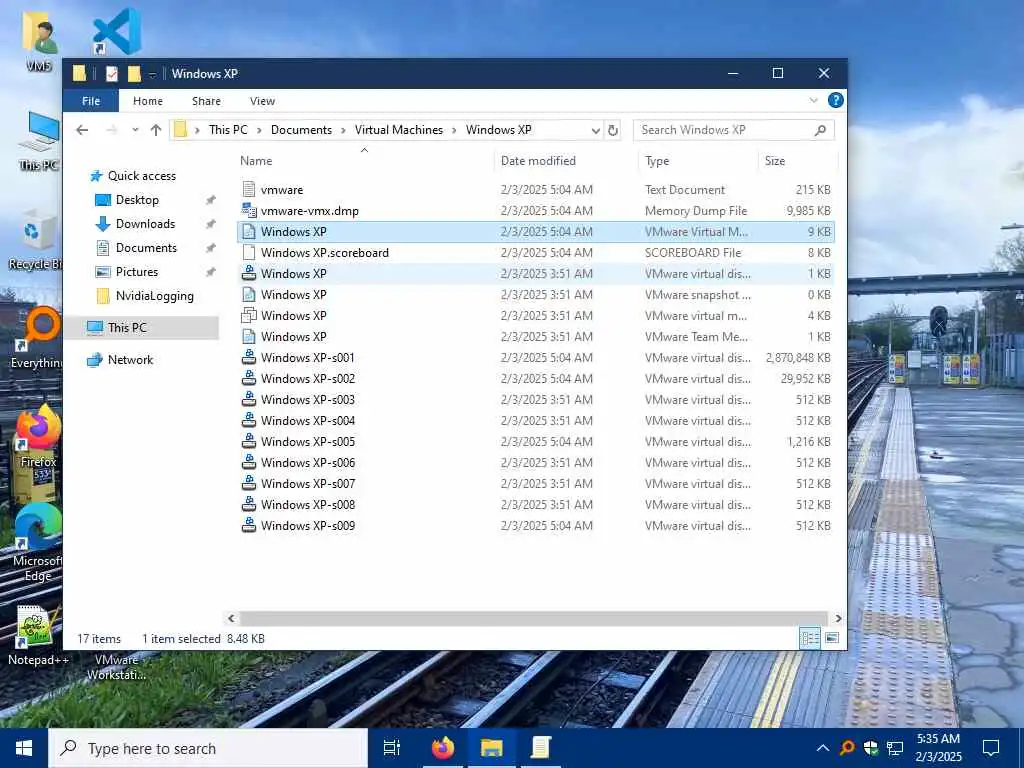Image resolution: width=1024 pixels, height=768 pixels.
Task: Navigate to Documents in breadcrumb path
Action: point(301,130)
